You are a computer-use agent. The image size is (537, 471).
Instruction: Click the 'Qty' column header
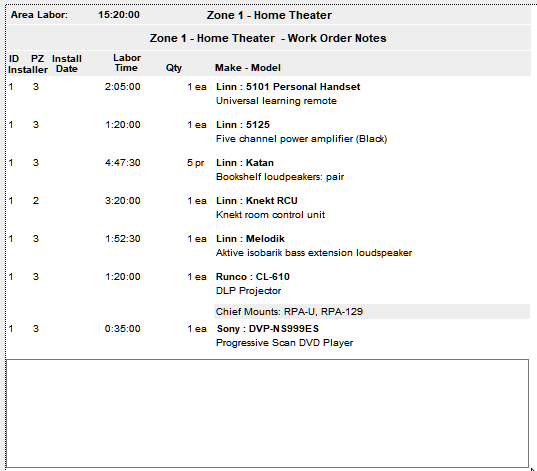pos(174,68)
